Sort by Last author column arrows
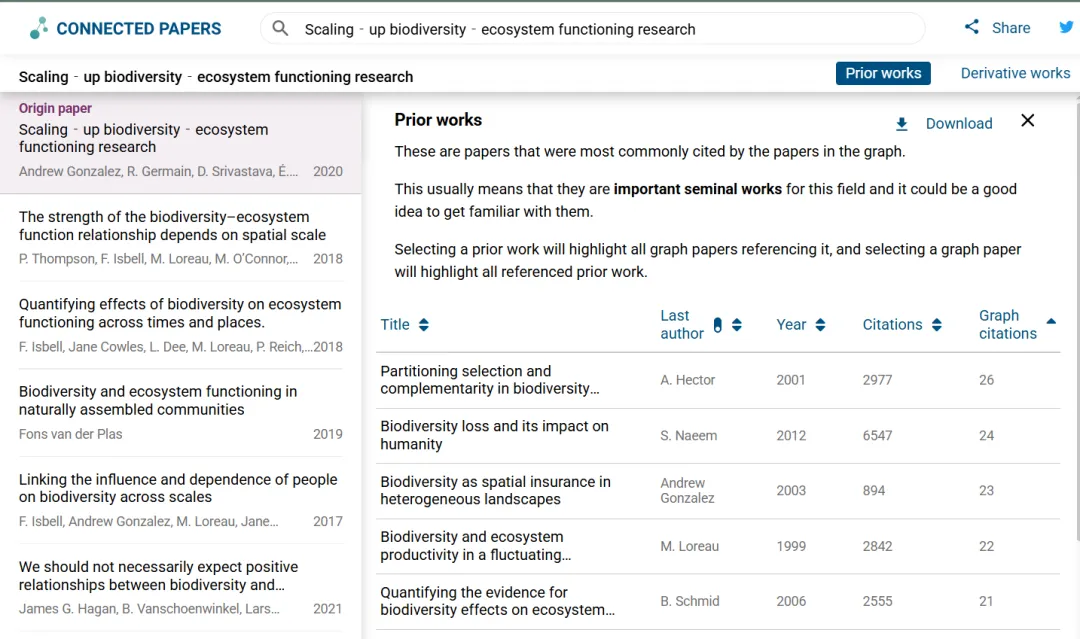Screen dimensions: 1080x639 click(737, 325)
